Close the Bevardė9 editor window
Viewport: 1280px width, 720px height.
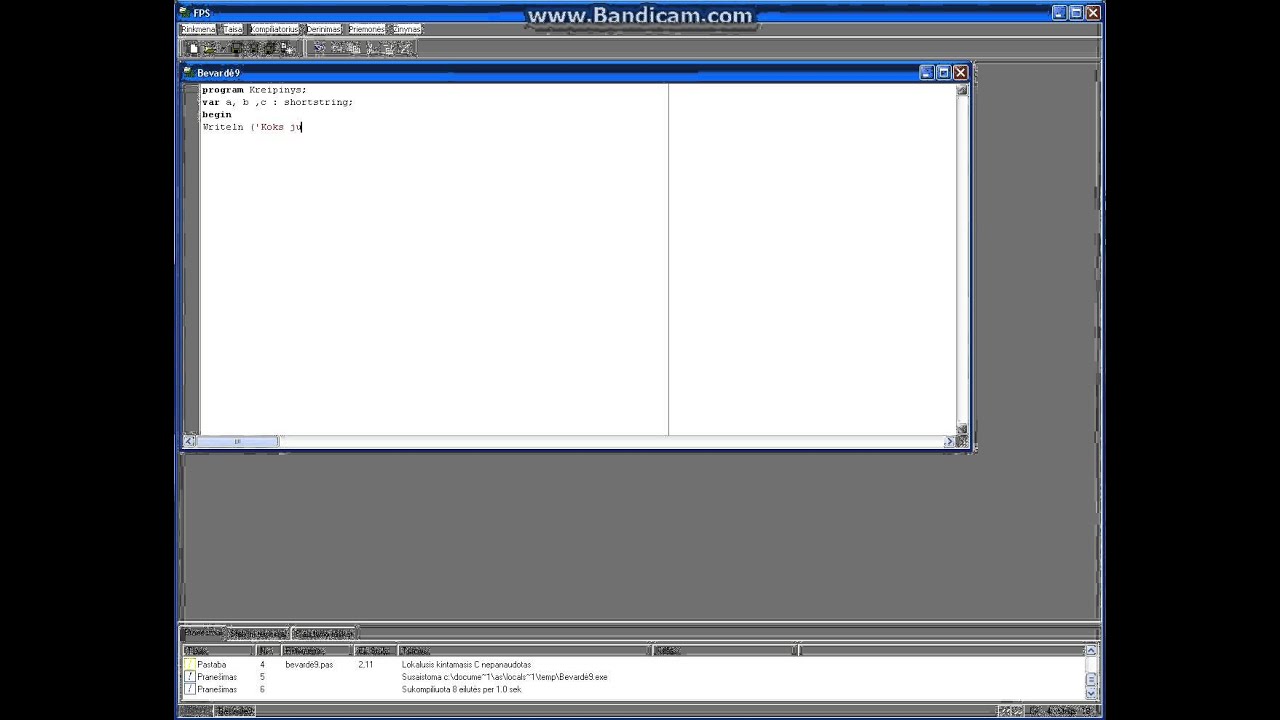(960, 73)
